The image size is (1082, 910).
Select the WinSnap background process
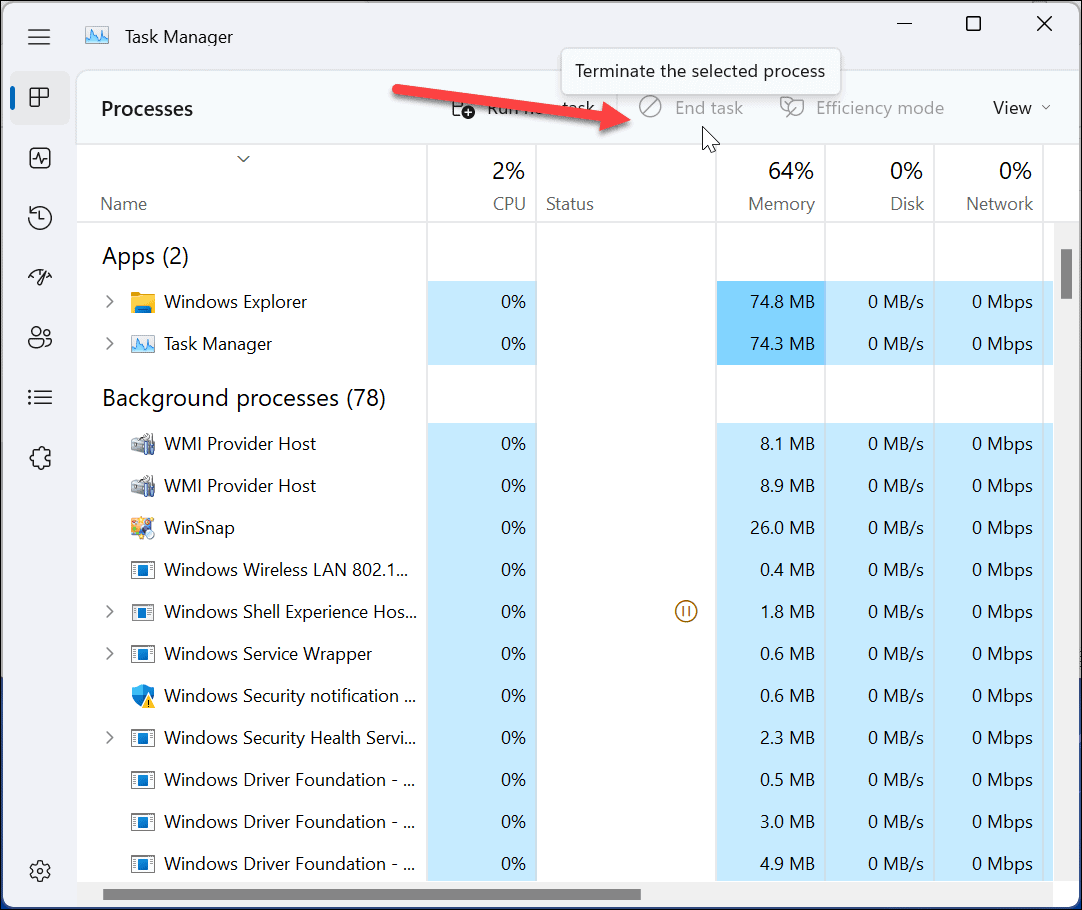coord(199,528)
